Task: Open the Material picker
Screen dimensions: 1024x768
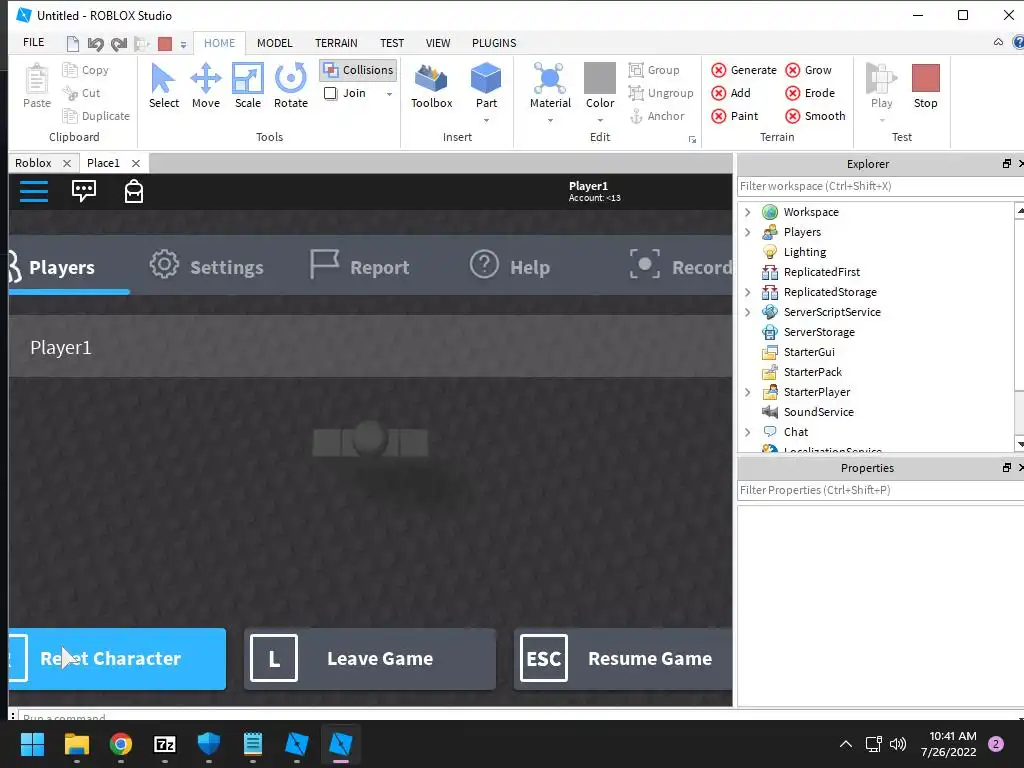Action: point(550,86)
